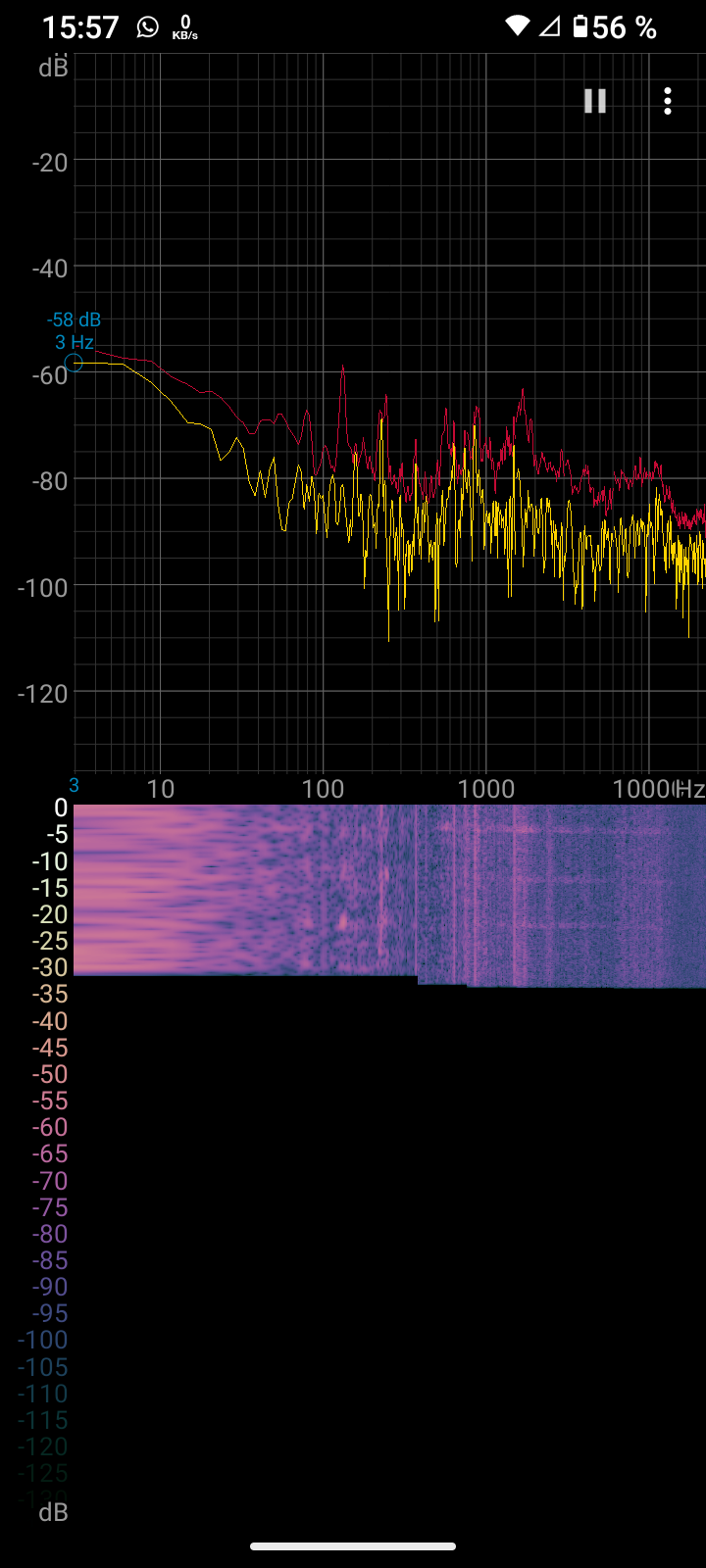This screenshot has height=1568, width=706.
Task: Tap the battery icon in status bar
Action: click(580, 26)
